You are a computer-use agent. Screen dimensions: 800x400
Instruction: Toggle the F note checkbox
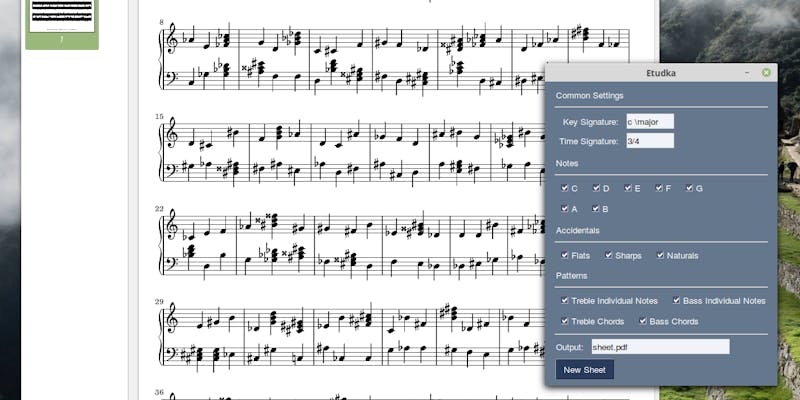click(x=659, y=188)
